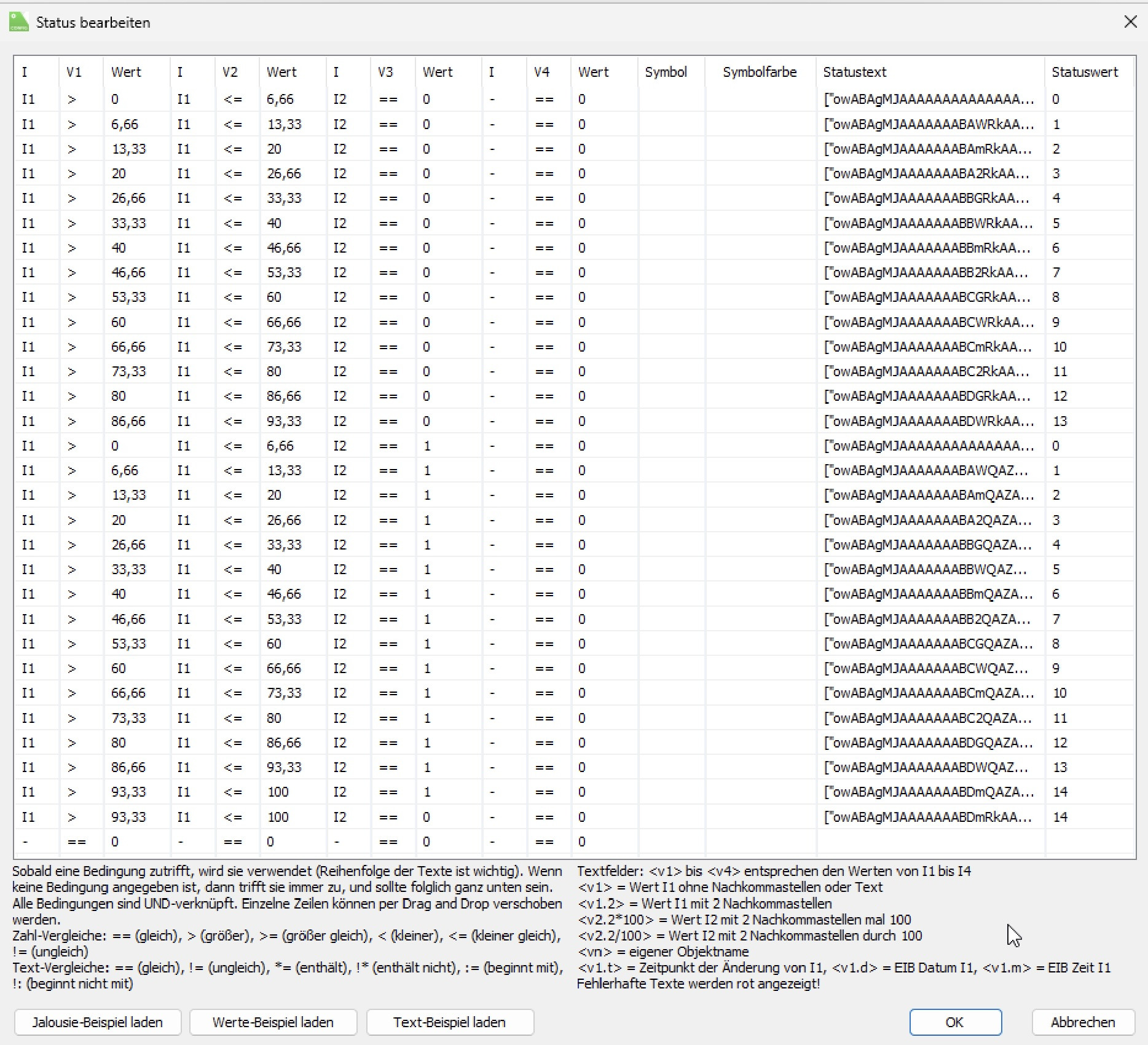Select the Statustext cell ending BCGQAZA…
Image resolution: width=1148 pixels, height=1045 pixels.
click(x=930, y=644)
